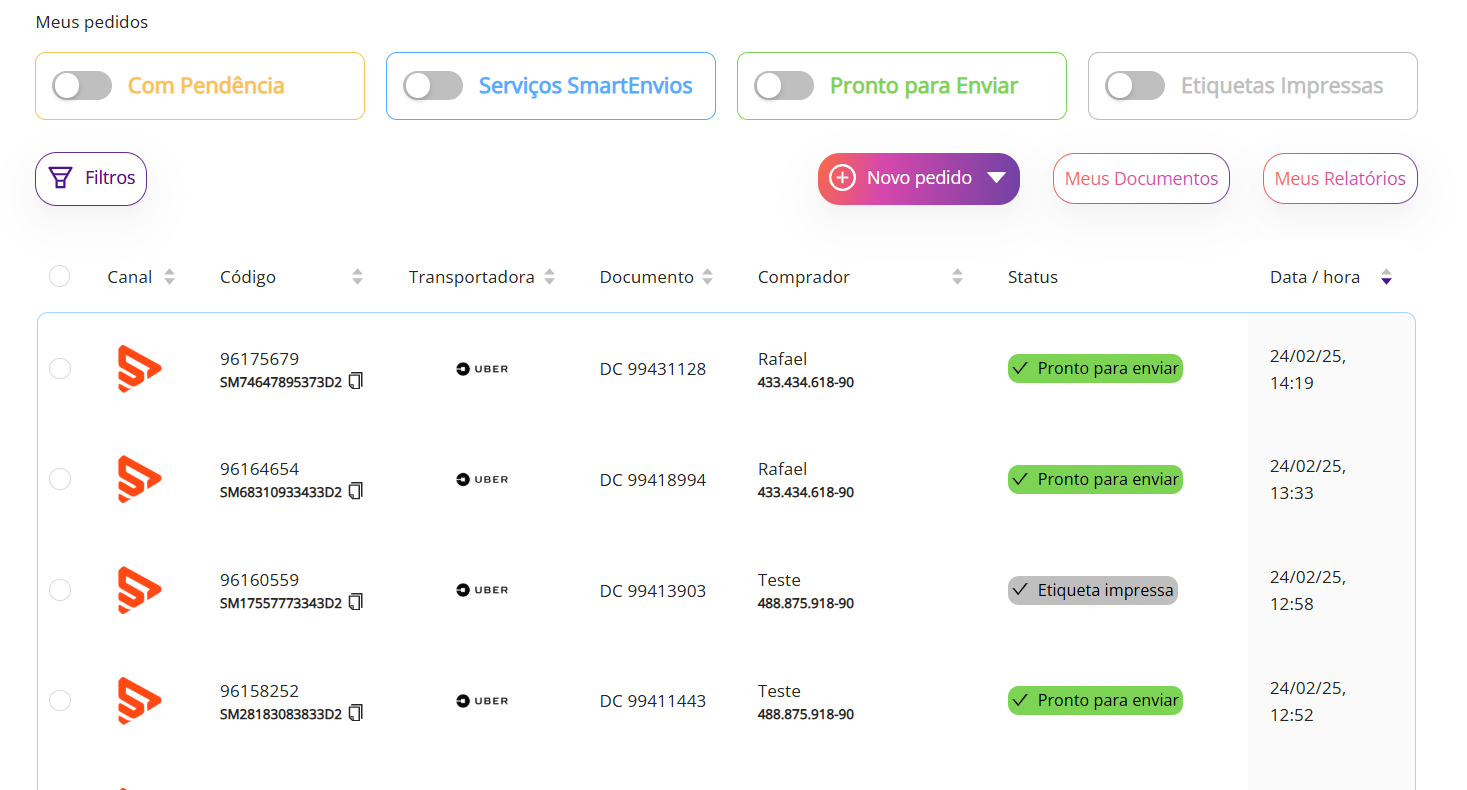Click document DC 99411443
1467x790 pixels.
(x=653, y=701)
